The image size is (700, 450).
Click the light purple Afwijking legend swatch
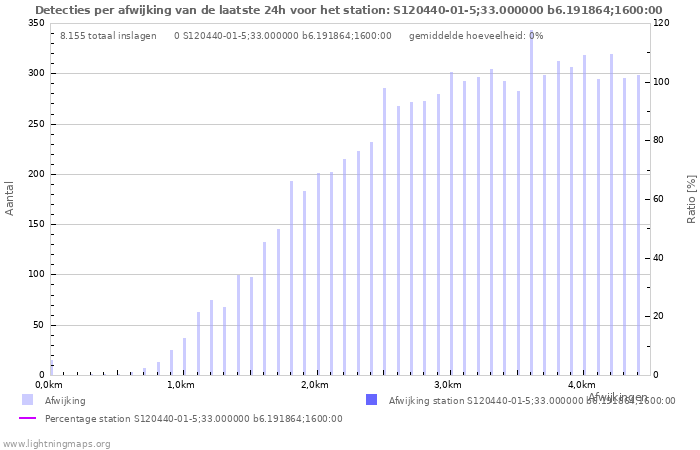click(x=27, y=400)
